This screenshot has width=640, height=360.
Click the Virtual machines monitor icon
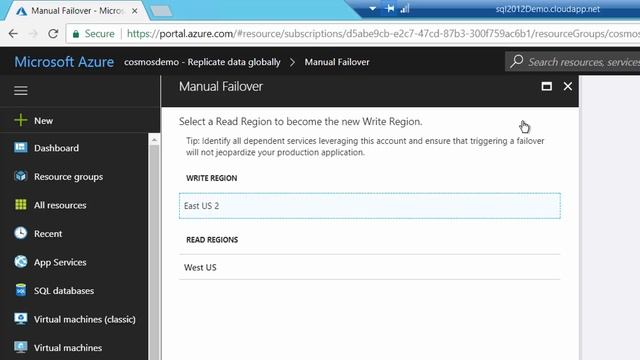(20, 347)
